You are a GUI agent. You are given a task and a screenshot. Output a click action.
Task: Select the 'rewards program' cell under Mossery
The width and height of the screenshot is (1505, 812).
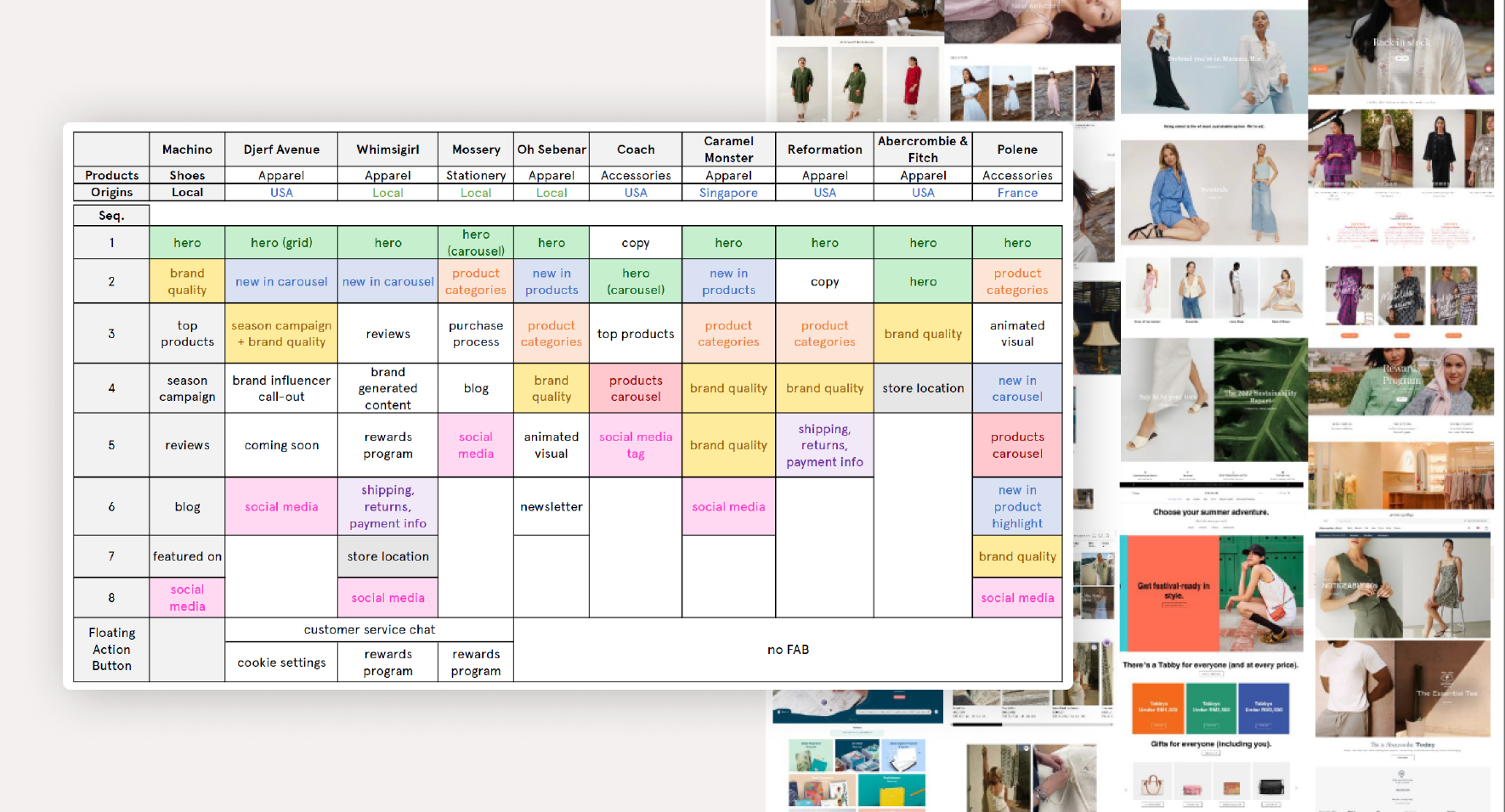pos(475,662)
